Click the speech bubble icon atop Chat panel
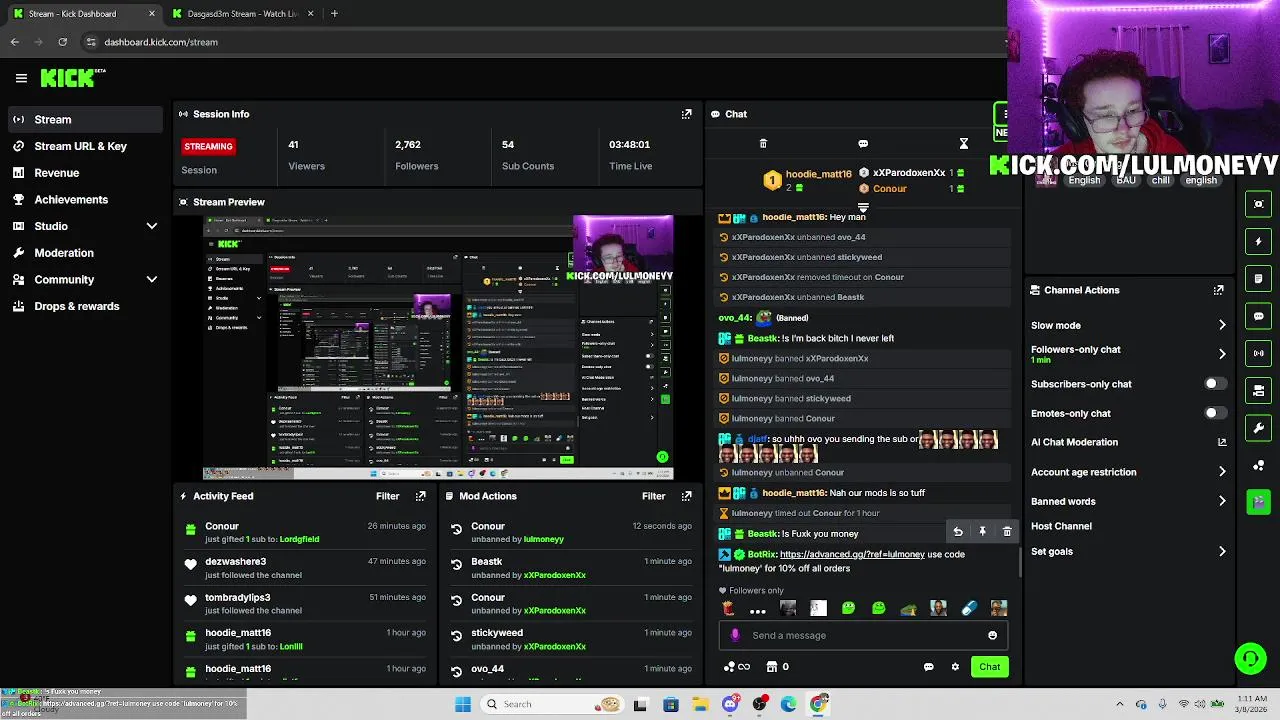Image resolution: width=1280 pixels, height=720 pixels. pyautogui.click(x=863, y=144)
